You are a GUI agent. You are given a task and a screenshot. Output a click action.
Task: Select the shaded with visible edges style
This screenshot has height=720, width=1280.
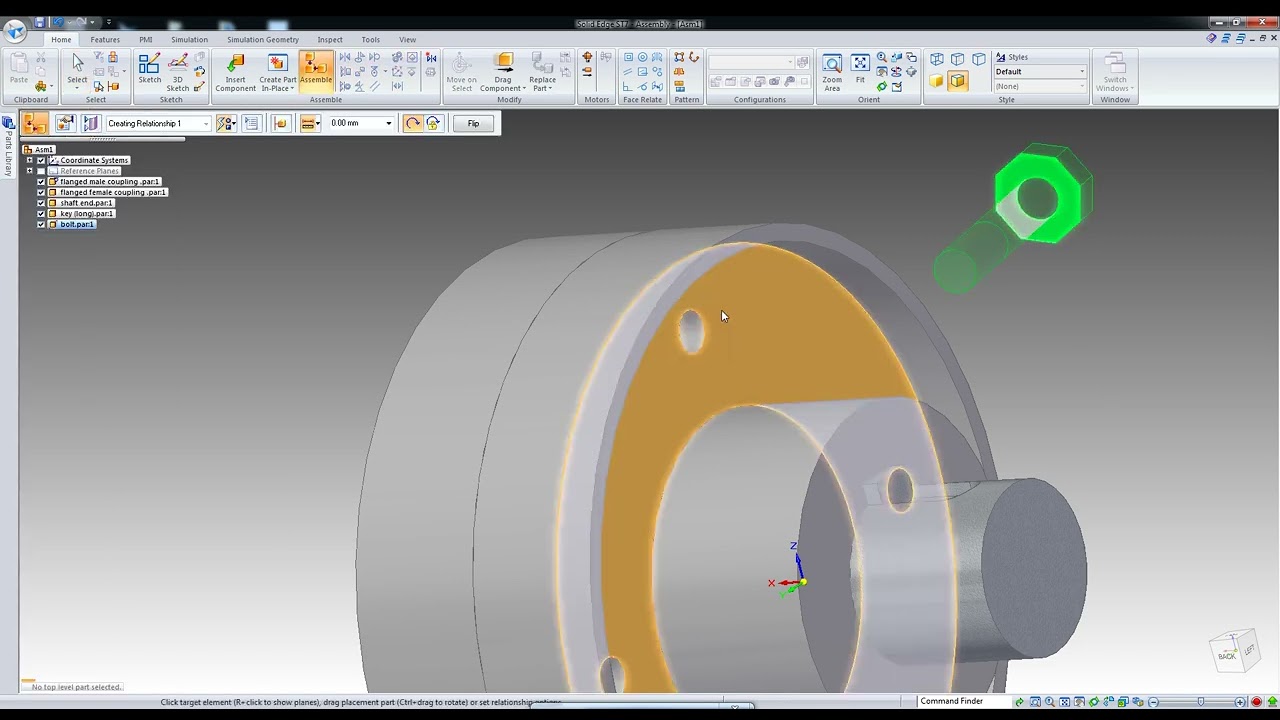tap(958, 81)
